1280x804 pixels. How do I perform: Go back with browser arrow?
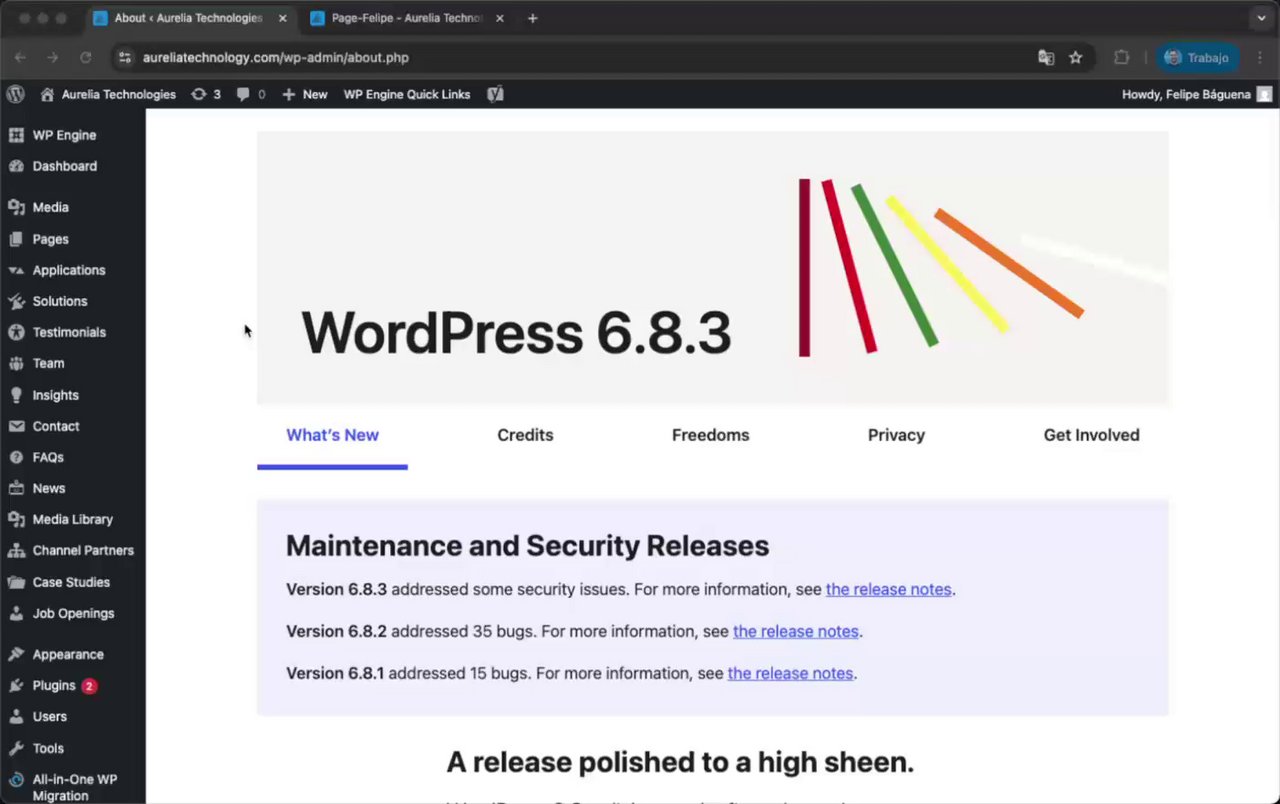[20, 58]
